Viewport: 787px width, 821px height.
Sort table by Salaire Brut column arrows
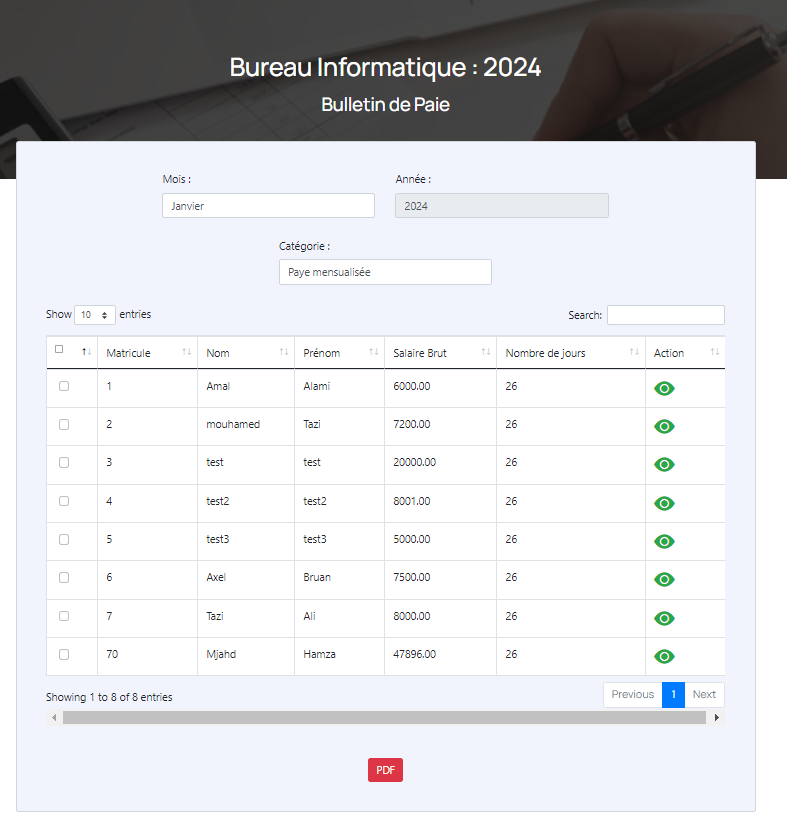click(x=486, y=353)
